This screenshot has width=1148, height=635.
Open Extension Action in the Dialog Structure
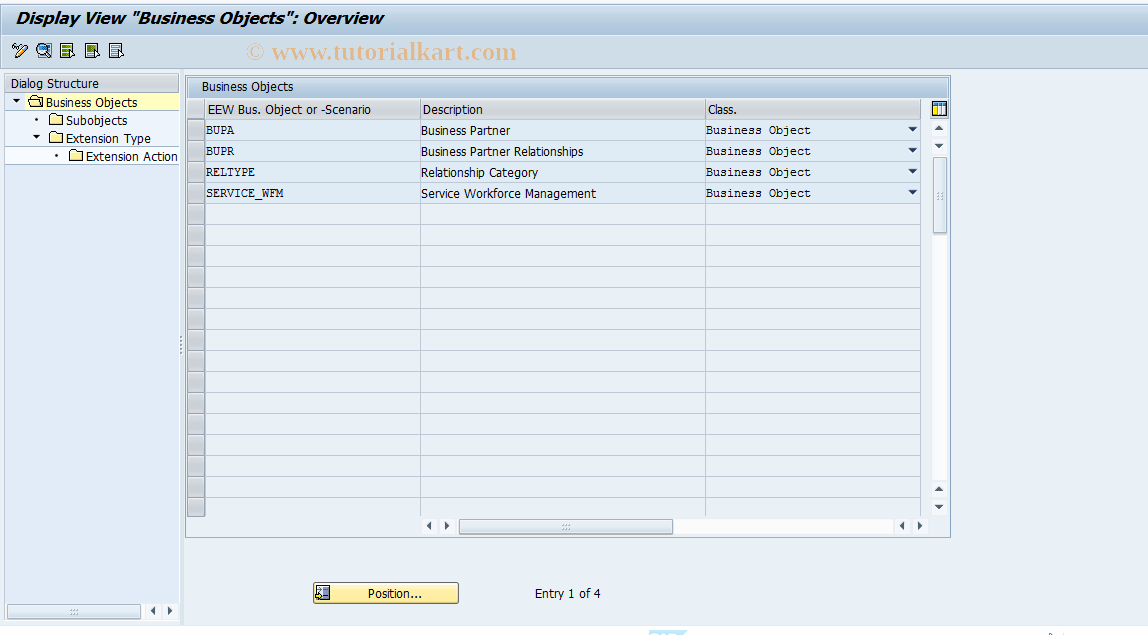pyautogui.click(x=131, y=156)
